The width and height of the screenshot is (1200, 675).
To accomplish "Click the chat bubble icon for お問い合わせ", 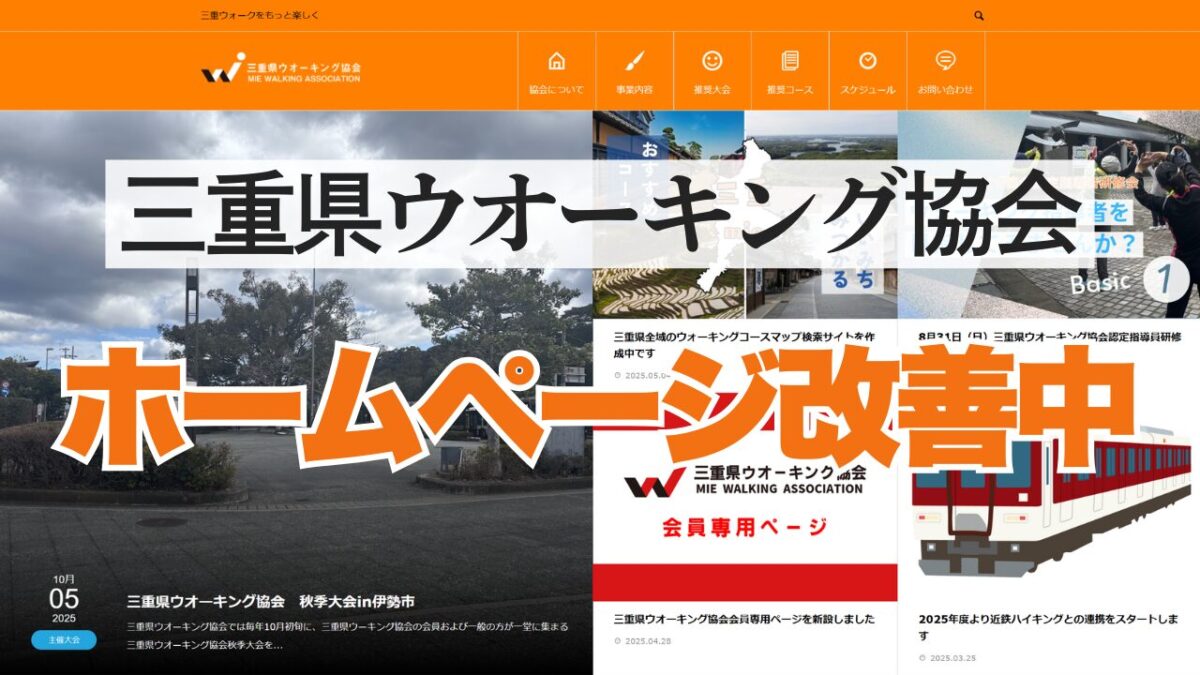I will coord(945,61).
